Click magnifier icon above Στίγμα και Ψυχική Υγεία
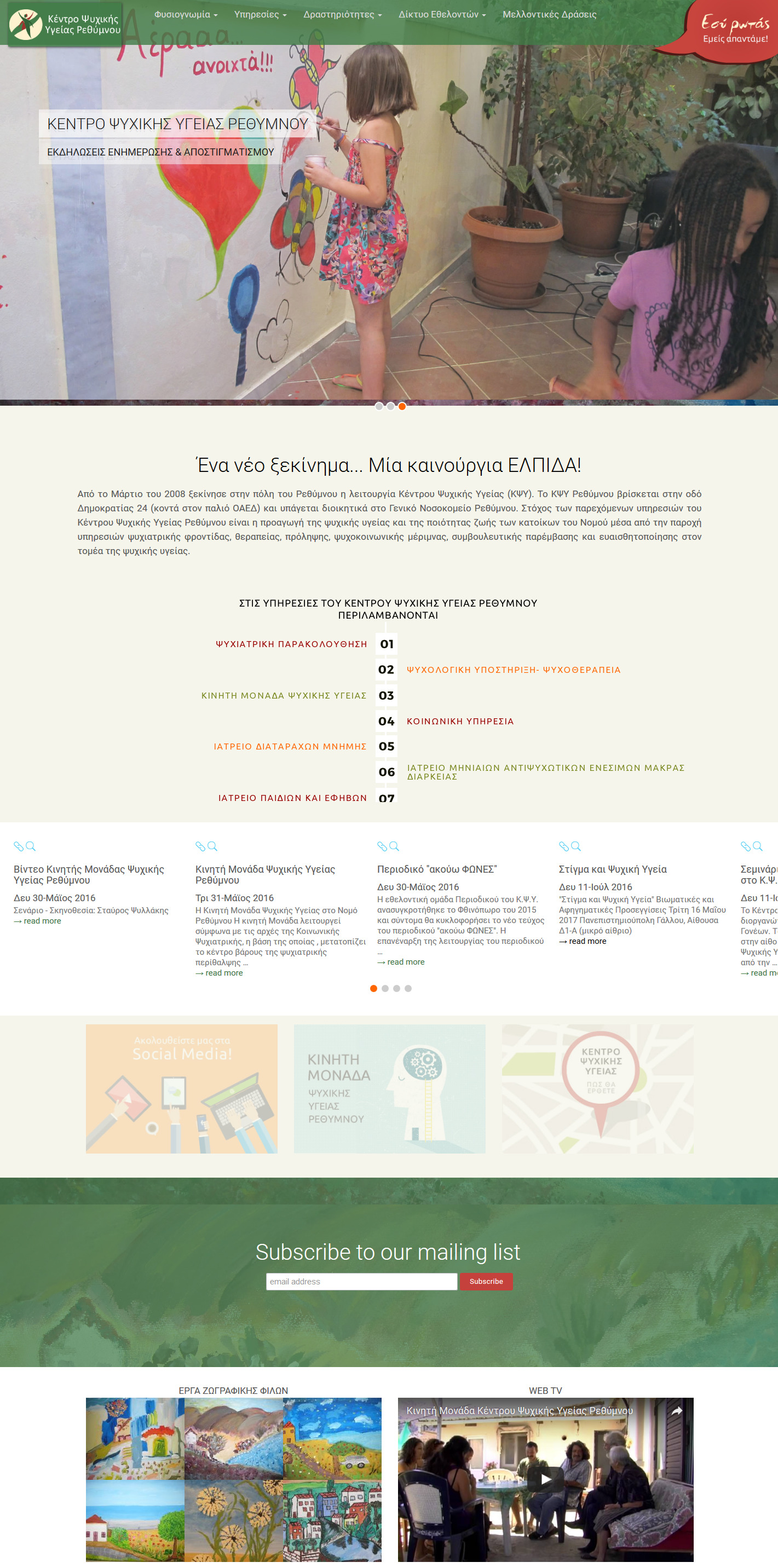The height and width of the screenshot is (1568, 778). click(x=576, y=846)
